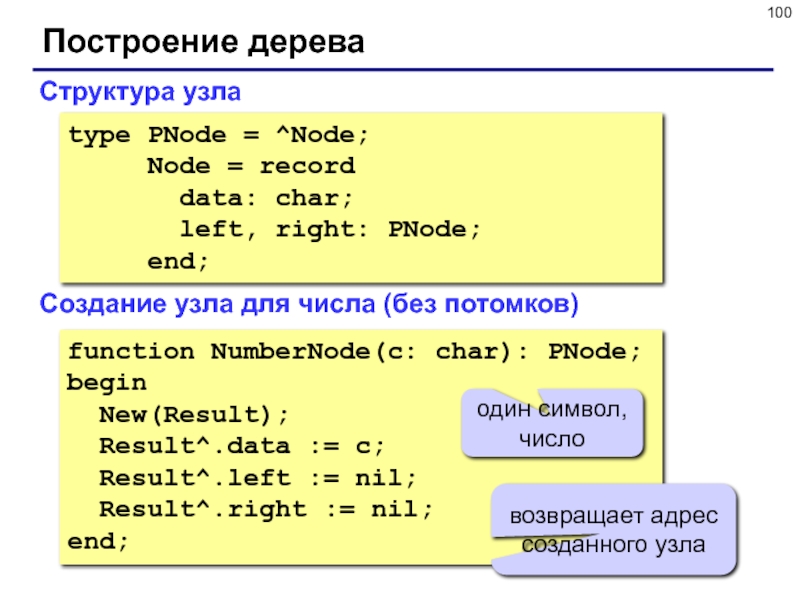
Task: Select the line 'New(Result);'
Action: pos(194,415)
